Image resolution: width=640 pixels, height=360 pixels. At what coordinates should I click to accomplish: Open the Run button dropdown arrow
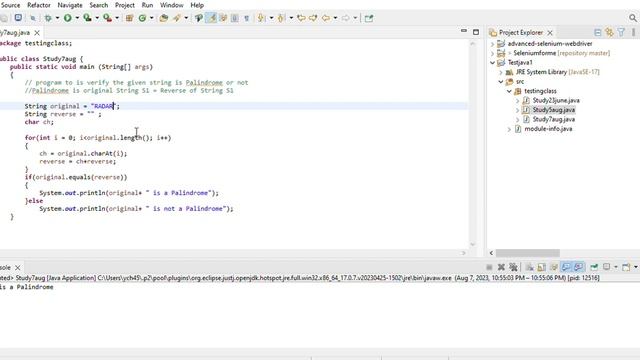tap(77, 18)
